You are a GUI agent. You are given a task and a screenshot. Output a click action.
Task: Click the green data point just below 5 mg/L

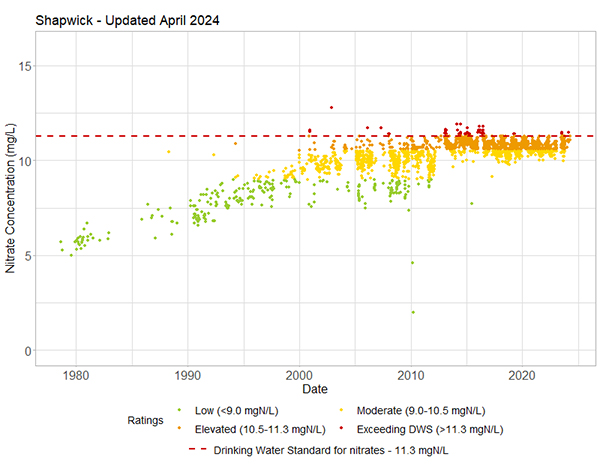[x=411, y=263]
